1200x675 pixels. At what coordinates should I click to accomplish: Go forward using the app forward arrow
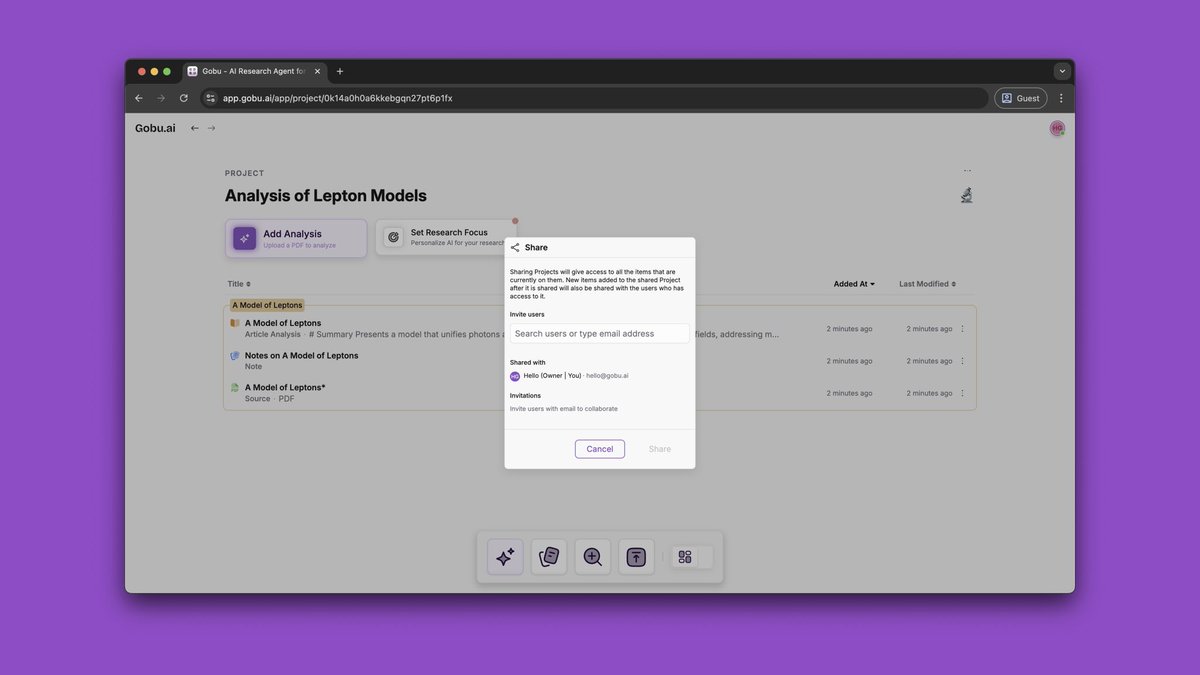click(211, 128)
